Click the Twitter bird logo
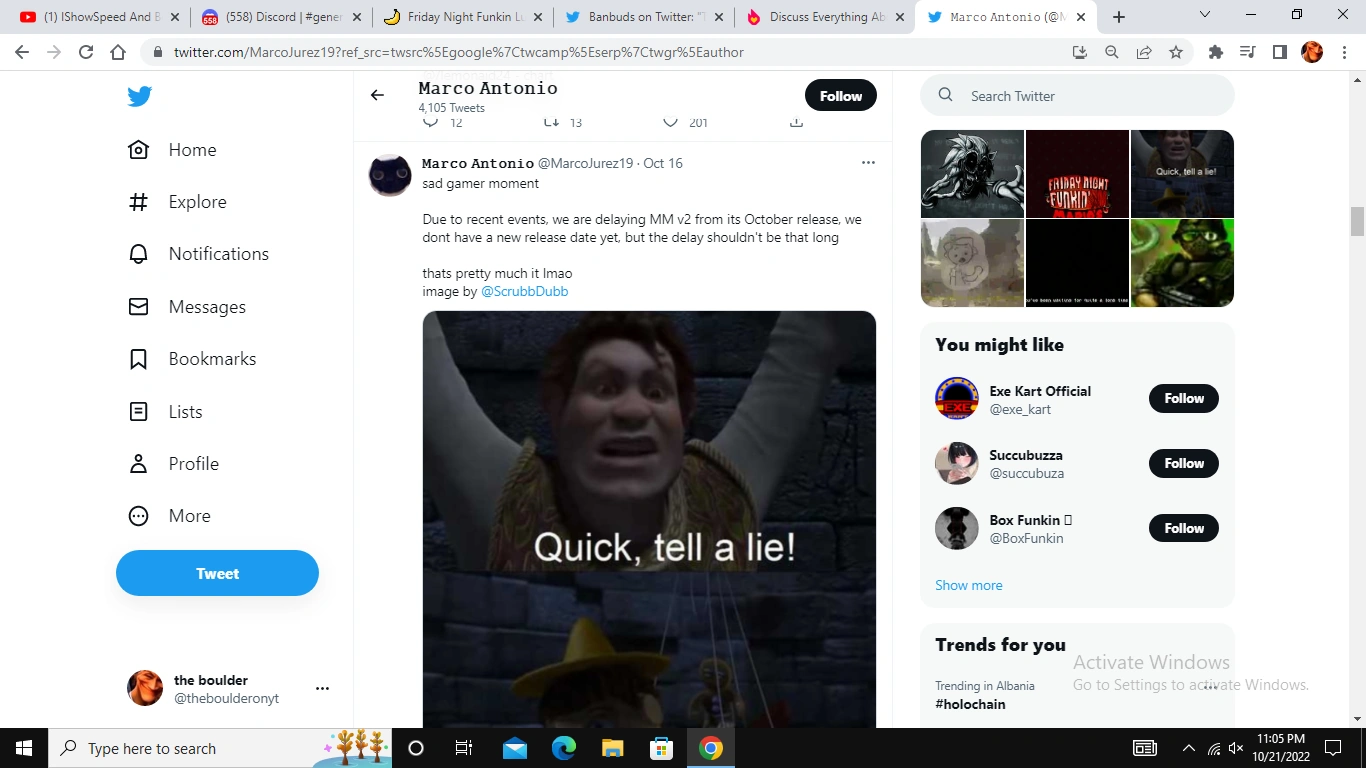The width and height of the screenshot is (1366, 768). [139, 96]
